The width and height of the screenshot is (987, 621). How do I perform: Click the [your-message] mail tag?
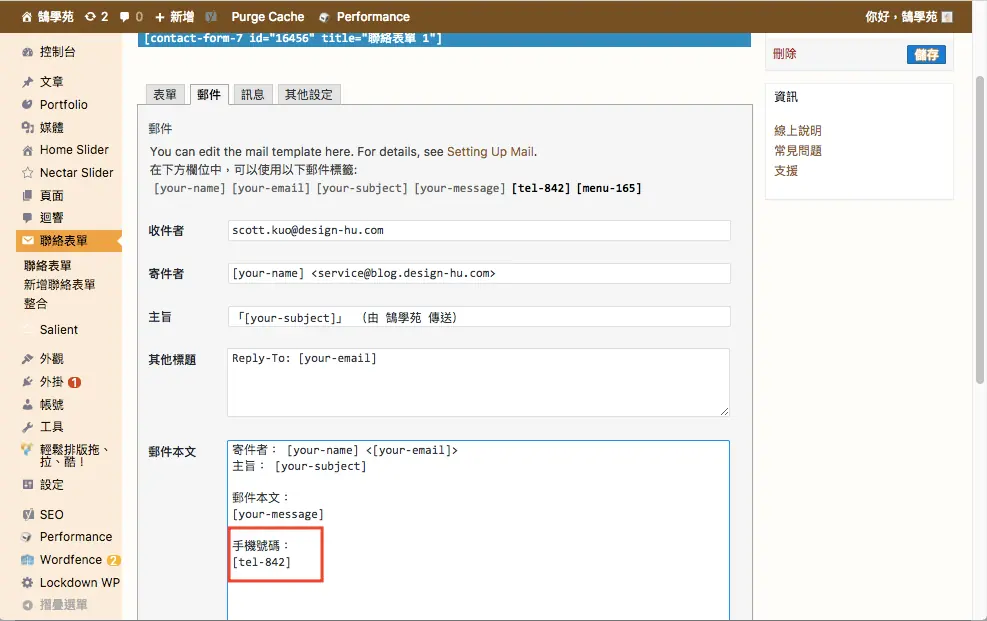point(460,188)
